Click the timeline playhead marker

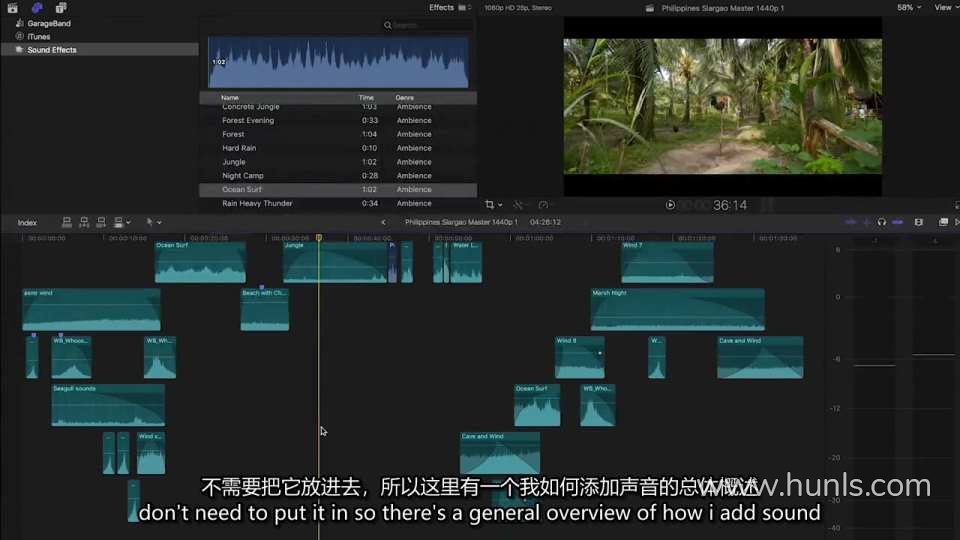319,238
